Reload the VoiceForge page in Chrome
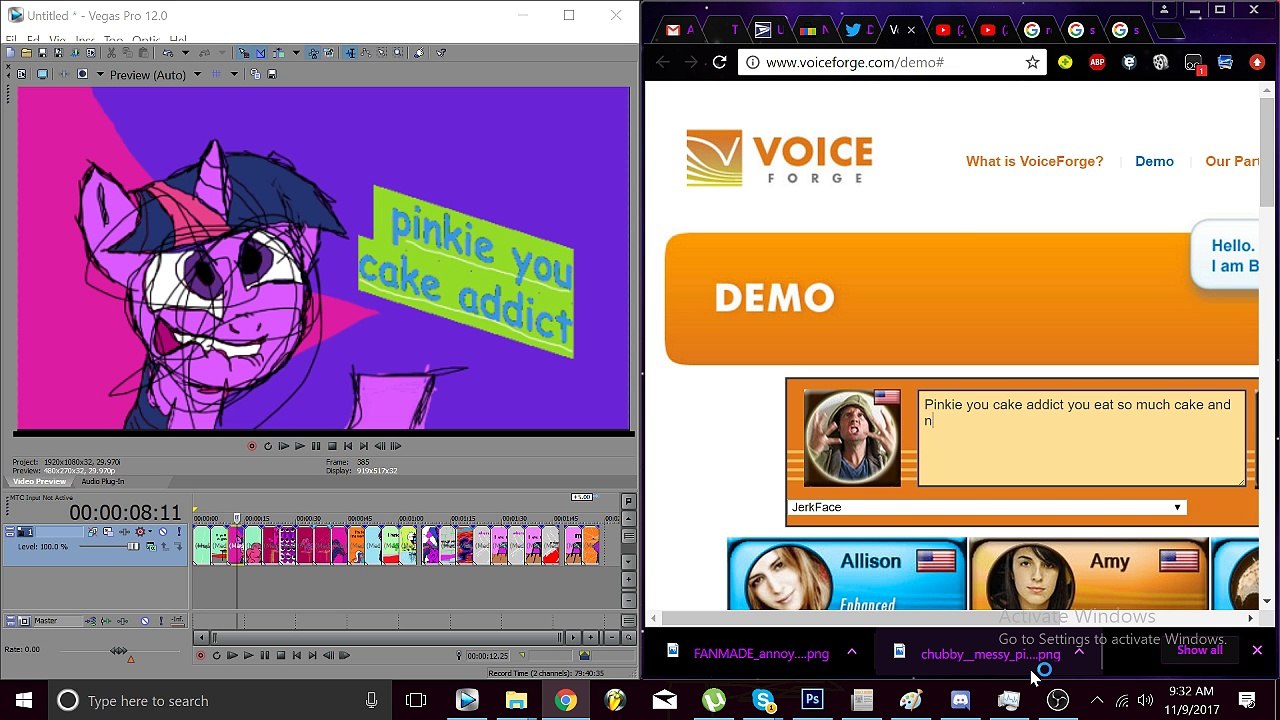Screen dimensions: 1280x720 (719, 62)
